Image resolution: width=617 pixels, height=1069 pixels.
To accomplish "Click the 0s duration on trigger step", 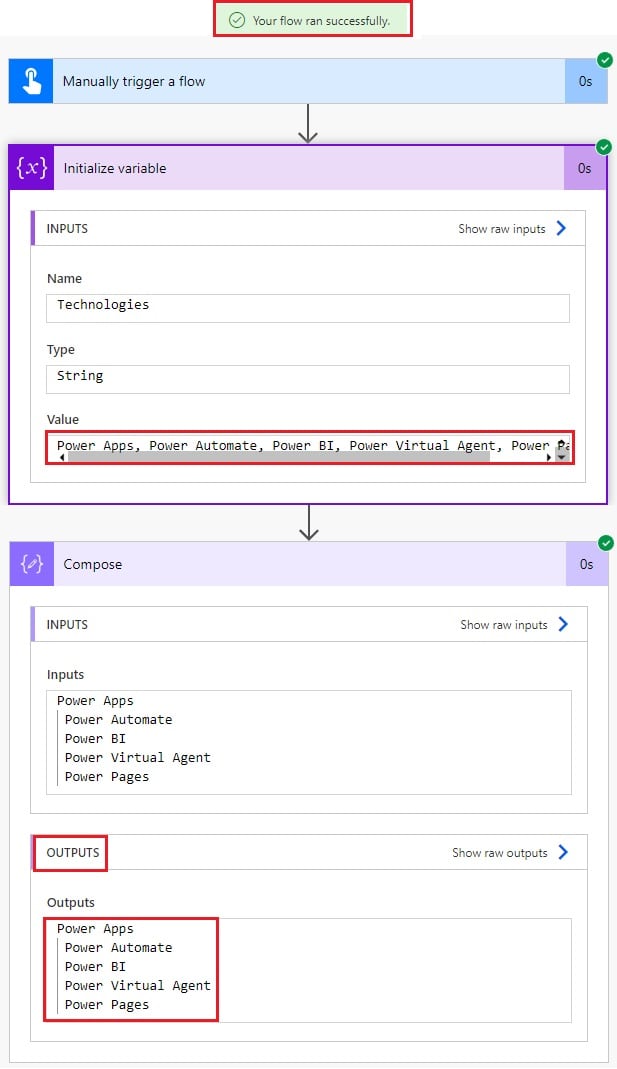I will pos(586,81).
